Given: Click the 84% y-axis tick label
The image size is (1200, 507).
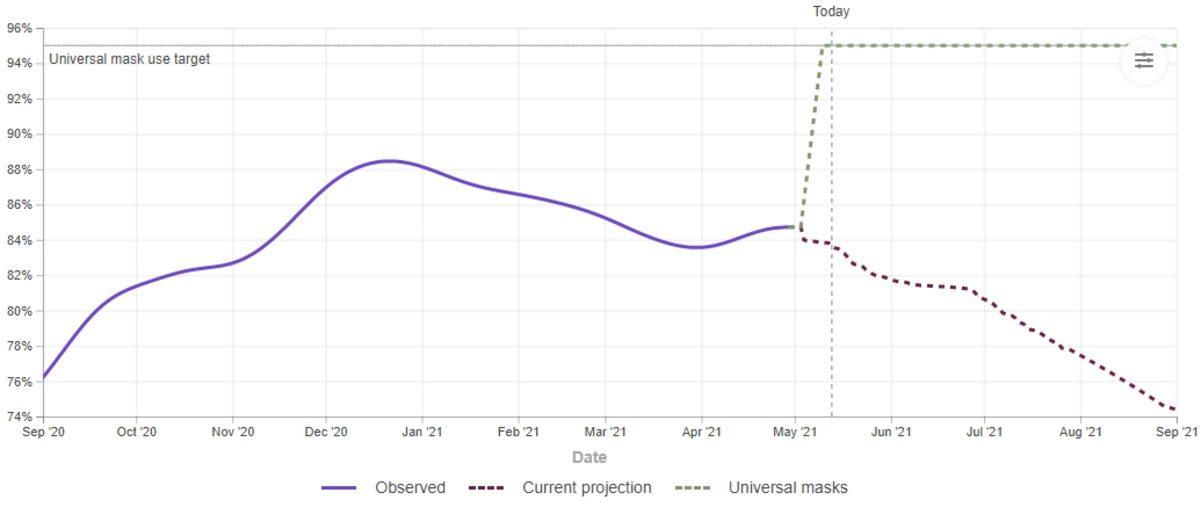Looking at the screenshot, I should [x=21, y=241].
